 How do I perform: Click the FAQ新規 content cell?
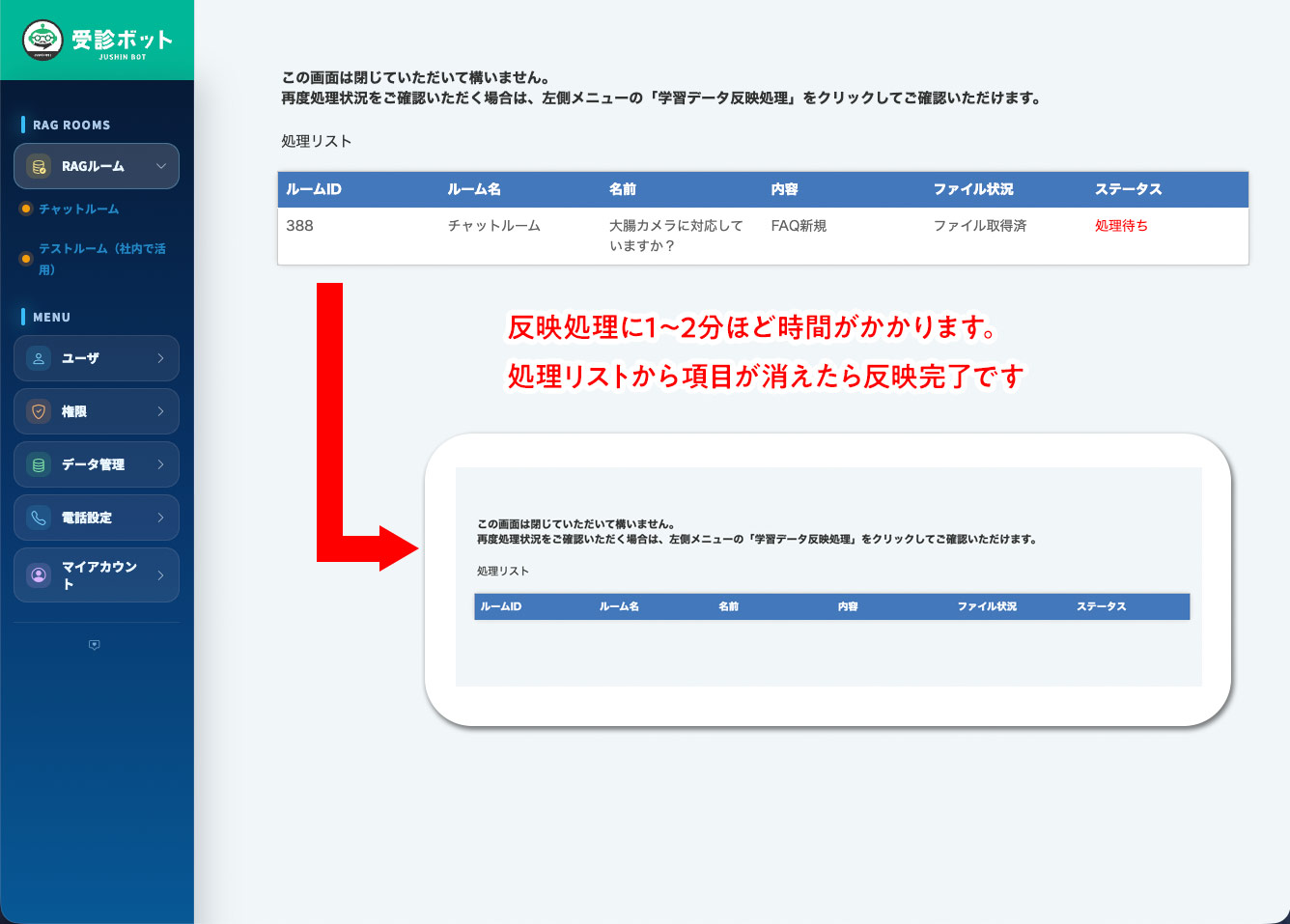[x=799, y=225]
